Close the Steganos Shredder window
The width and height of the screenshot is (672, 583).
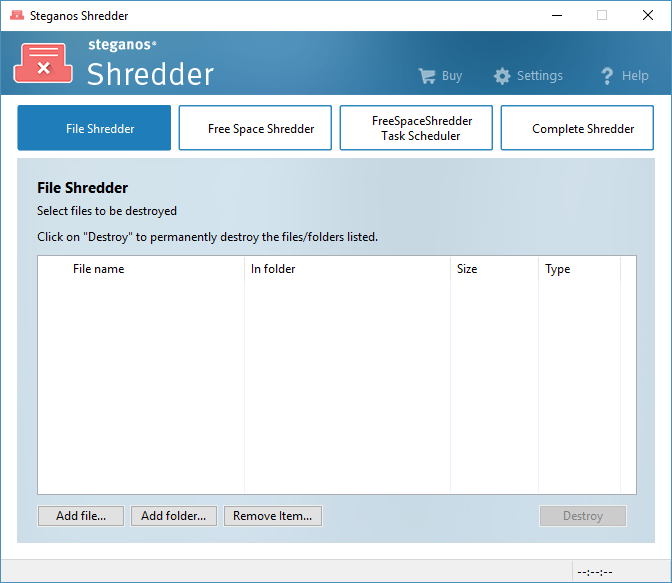point(648,15)
